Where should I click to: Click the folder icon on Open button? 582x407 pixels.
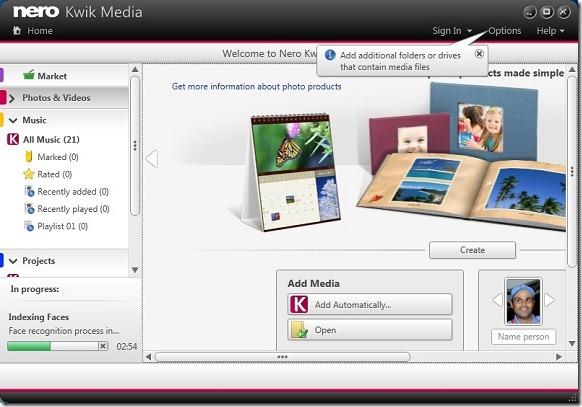pyautogui.click(x=299, y=330)
